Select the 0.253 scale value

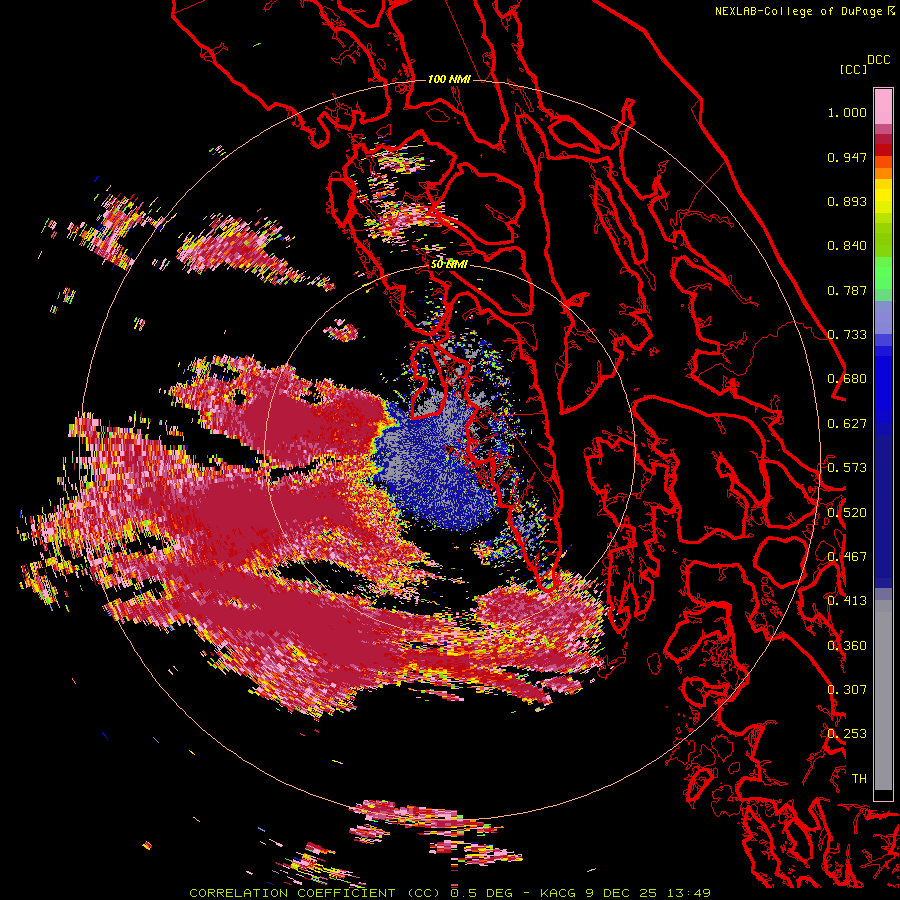[x=847, y=734]
